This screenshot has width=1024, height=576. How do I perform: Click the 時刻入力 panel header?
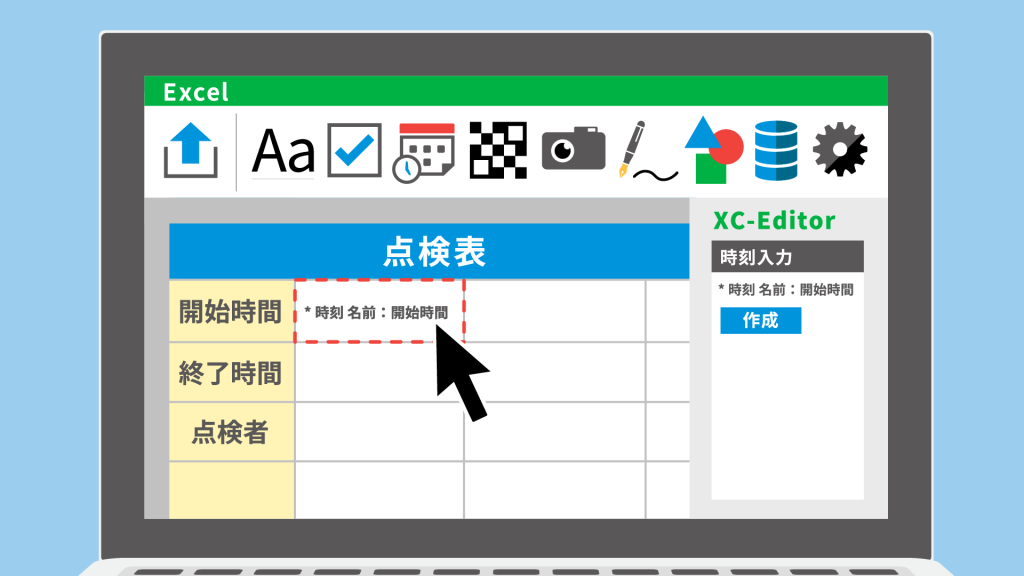point(787,257)
